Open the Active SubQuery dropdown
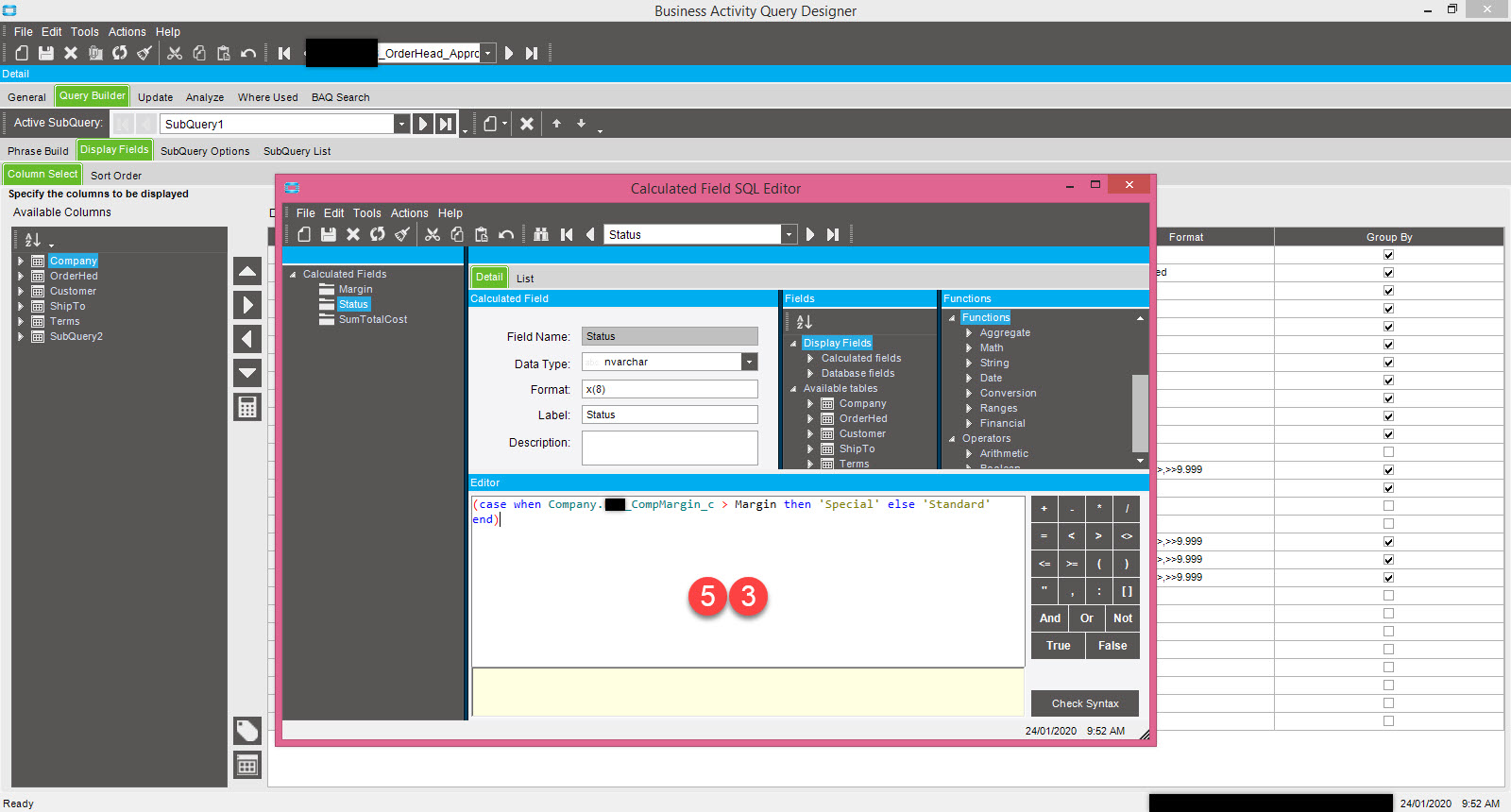Screen dimensions: 1511x812 click(x=401, y=124)
